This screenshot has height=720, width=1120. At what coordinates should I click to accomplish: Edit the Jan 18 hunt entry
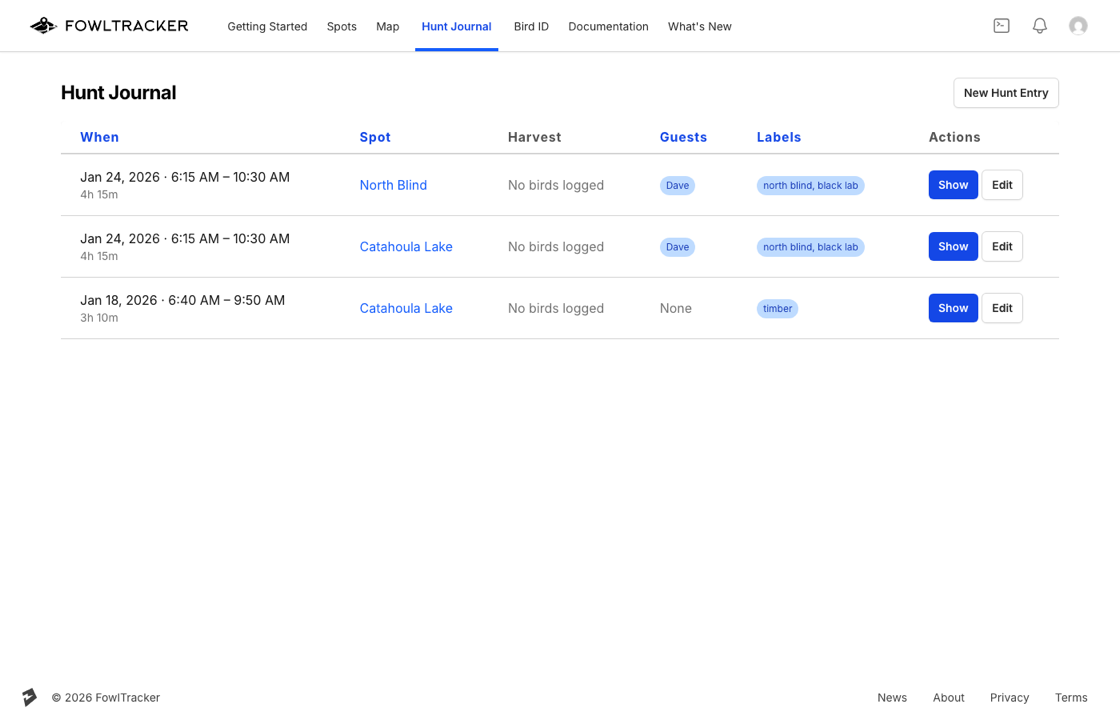[x=1001, y=308]
